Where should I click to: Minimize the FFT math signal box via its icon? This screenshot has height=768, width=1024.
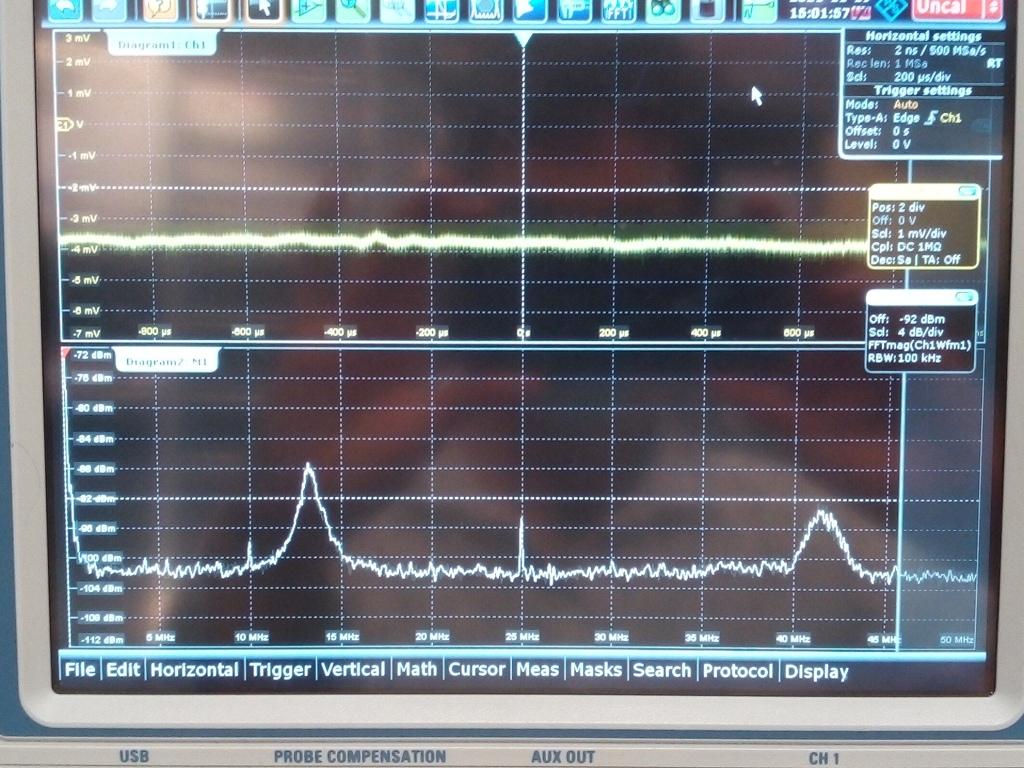click(x=966, y=297)
